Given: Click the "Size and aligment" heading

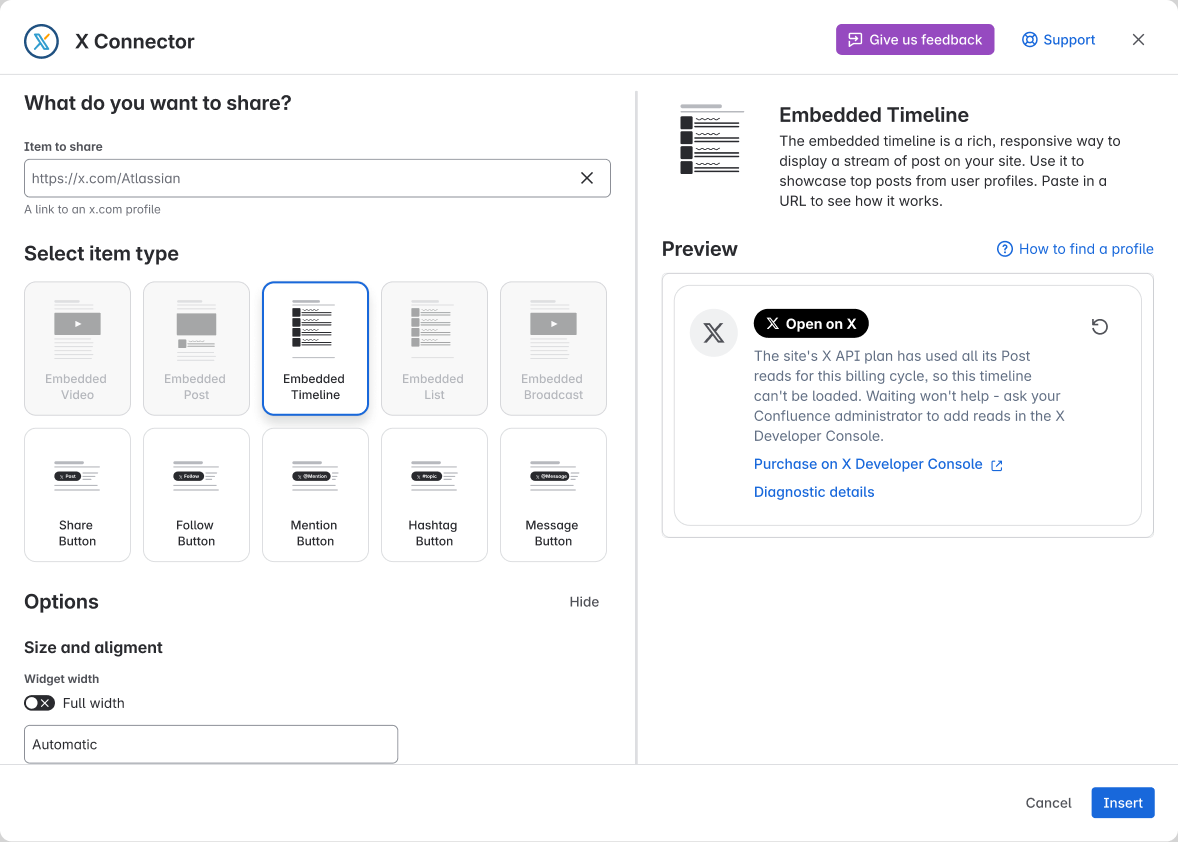Looking at the screenshot, I should pos(93,647).
